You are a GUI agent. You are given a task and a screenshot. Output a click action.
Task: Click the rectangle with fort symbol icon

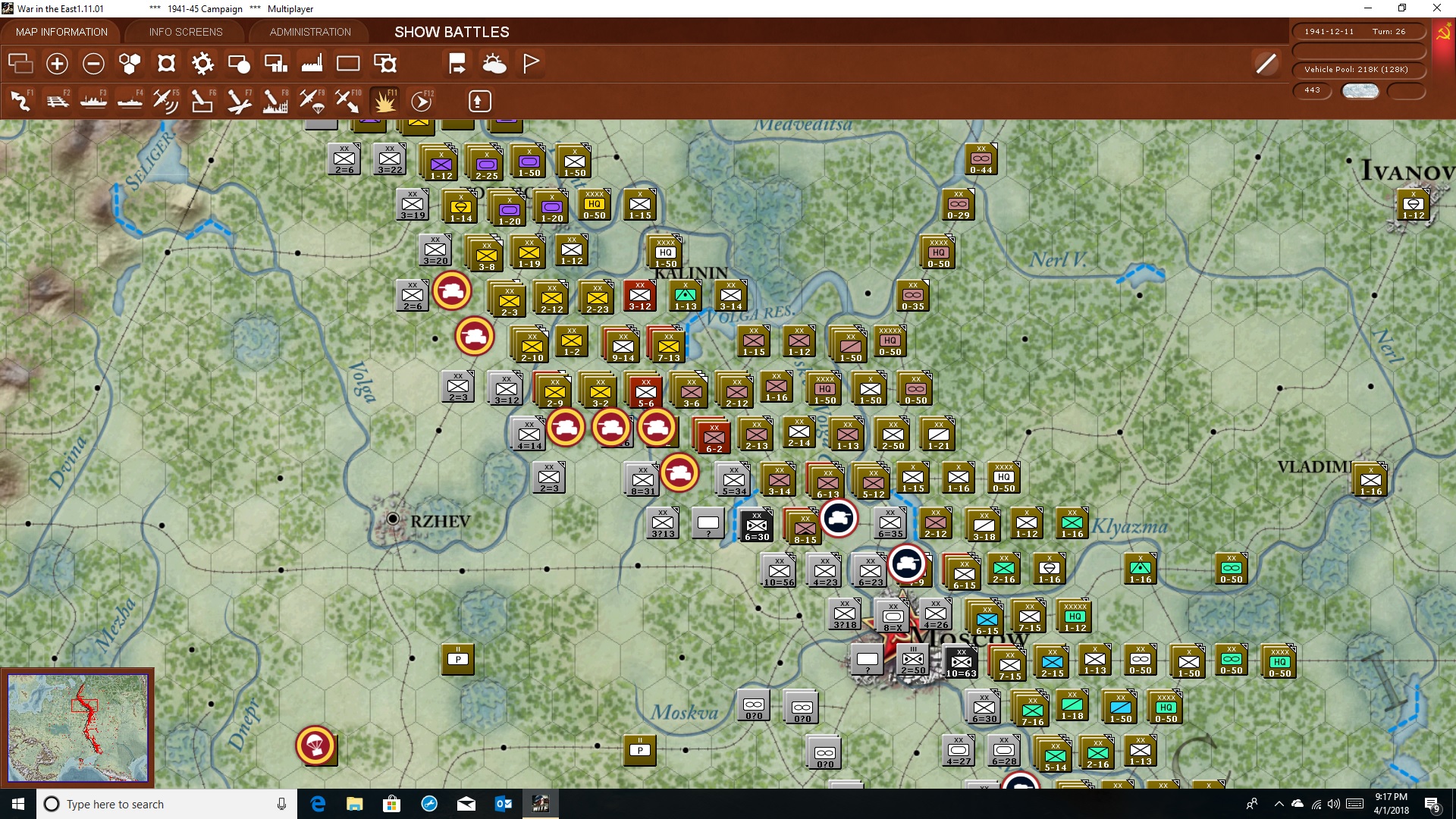(x=385, y=64)
